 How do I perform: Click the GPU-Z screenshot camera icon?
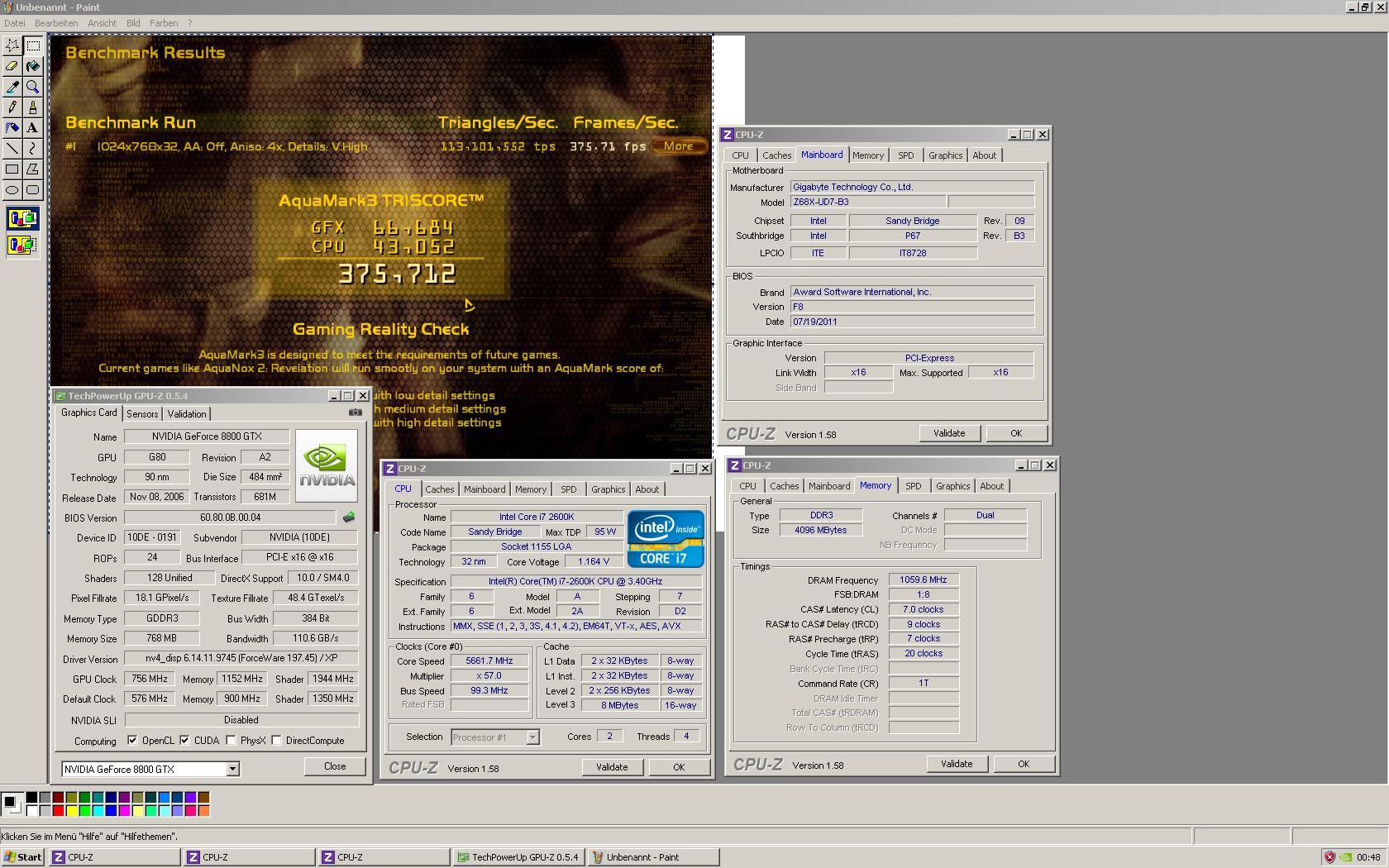click(355, 413)
